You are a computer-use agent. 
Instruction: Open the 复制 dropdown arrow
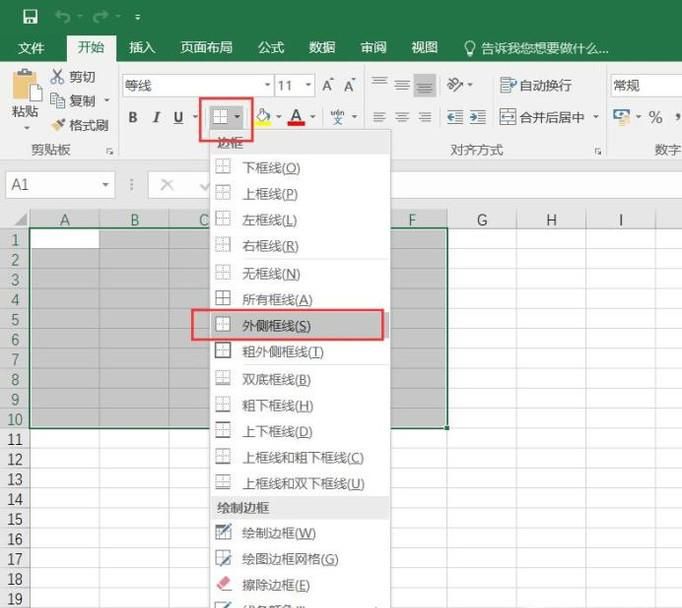click(107, 100)
